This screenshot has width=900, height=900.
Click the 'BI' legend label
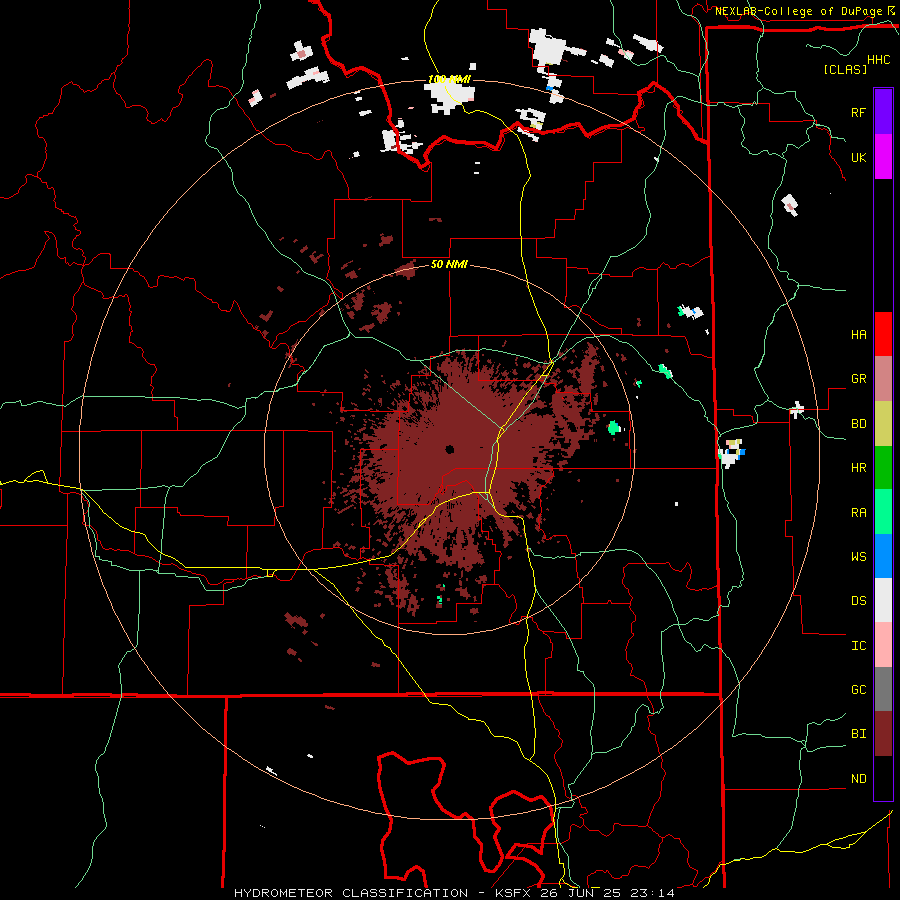click(858, 734)
